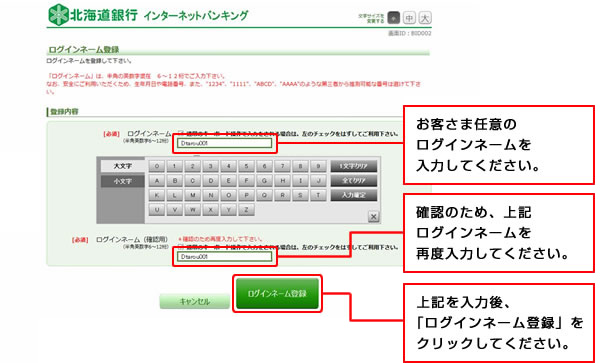Tap the U key on virtual keyboard
Image resolution: width=600 pixels, height=363 pixels.
tap(157, 210)
